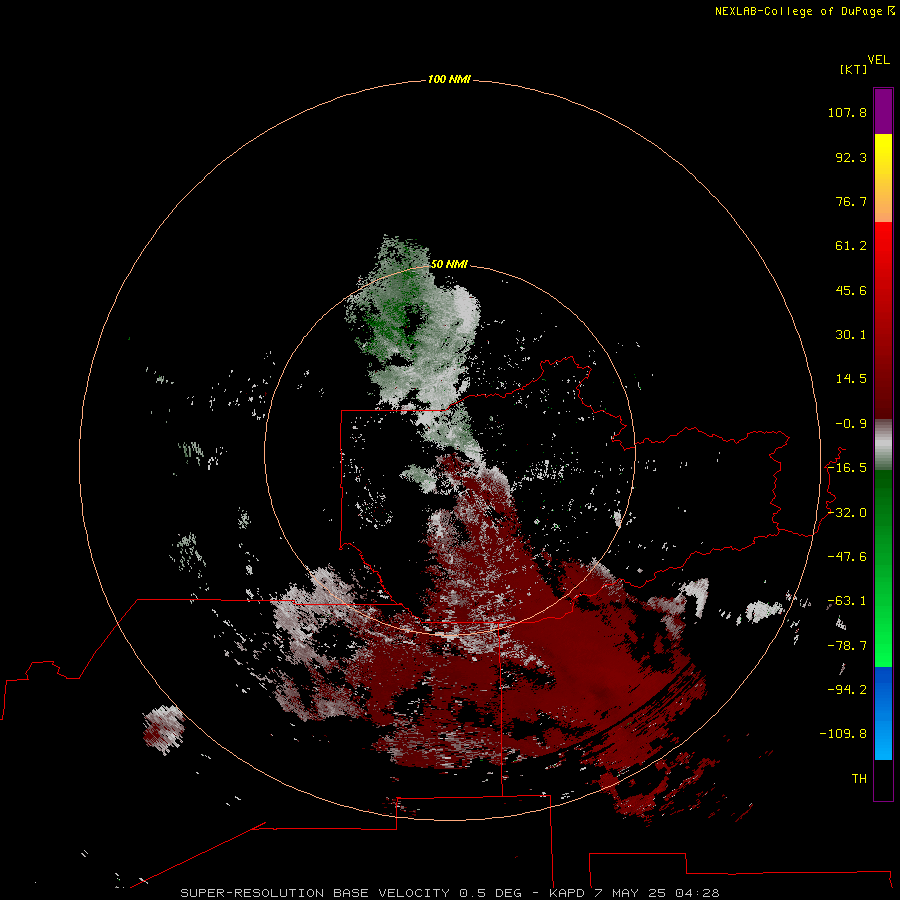
Task: Click the product caption text at bottom
Action: point(450,893)
